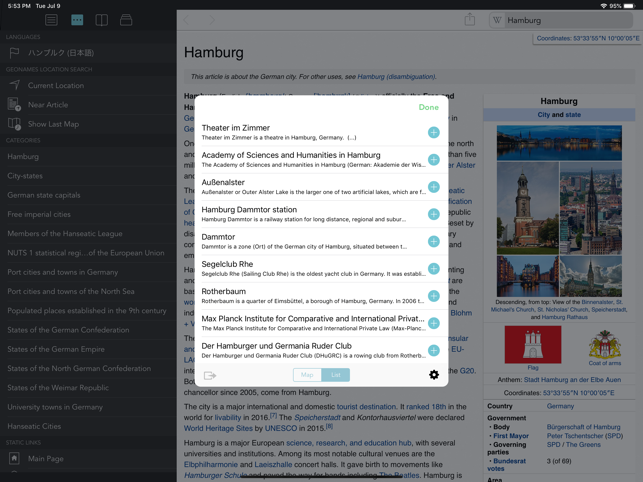Open the Peter Tschentscher (SPD) link
The width and height of the screenshot is (643, 482).
pyautogui.click(x=585, y=436)
